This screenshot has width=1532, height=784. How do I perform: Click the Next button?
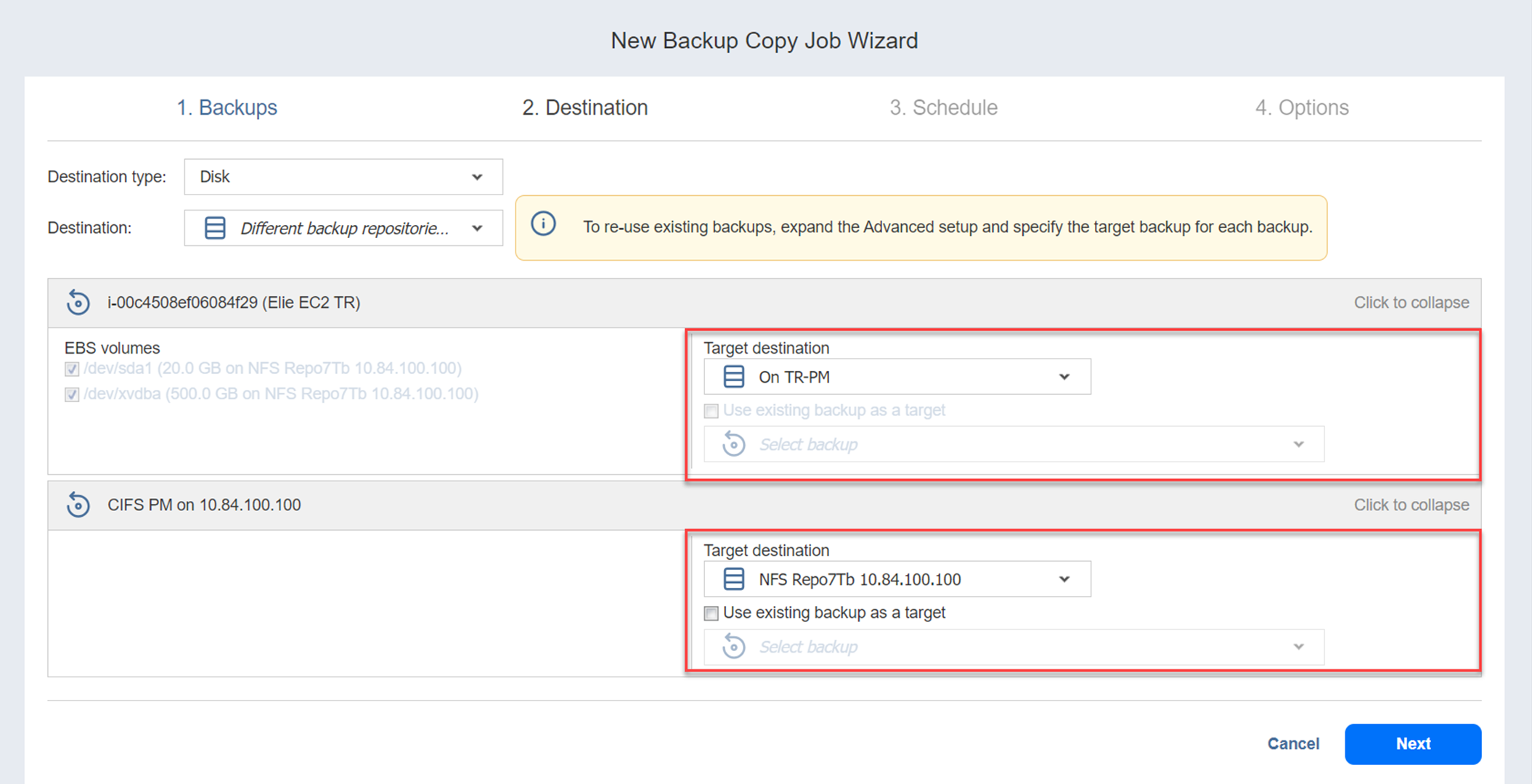coord(1412,743)
